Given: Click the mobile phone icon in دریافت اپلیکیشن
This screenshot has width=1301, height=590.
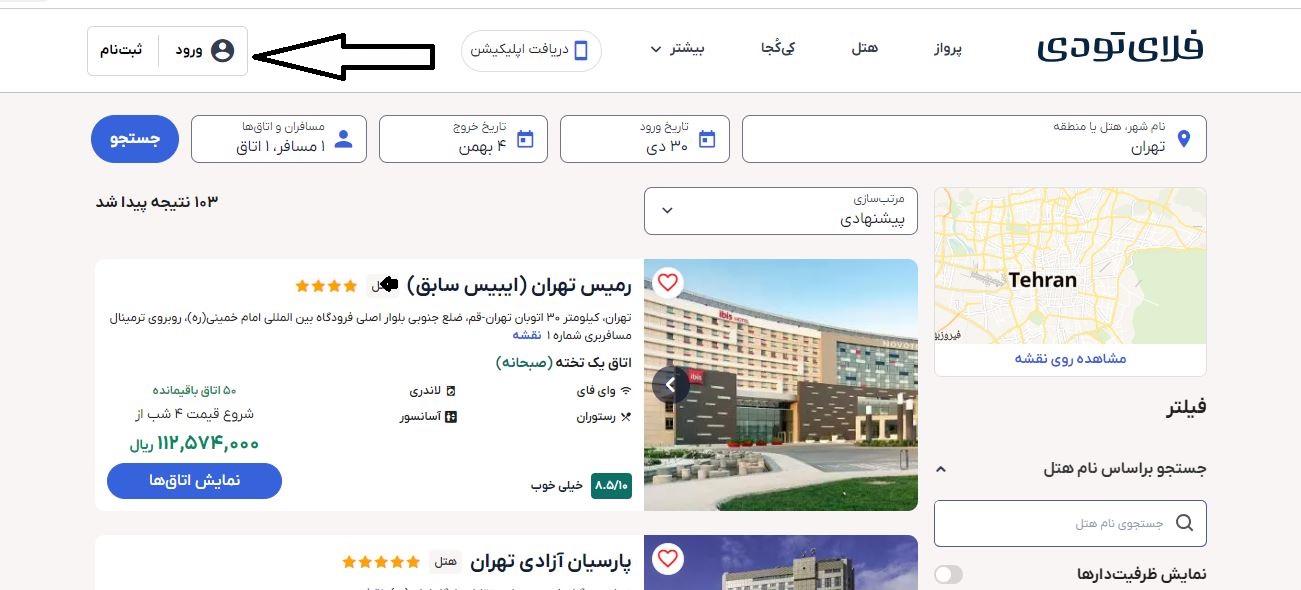Looking at the screenshot, I should (581, 51).
